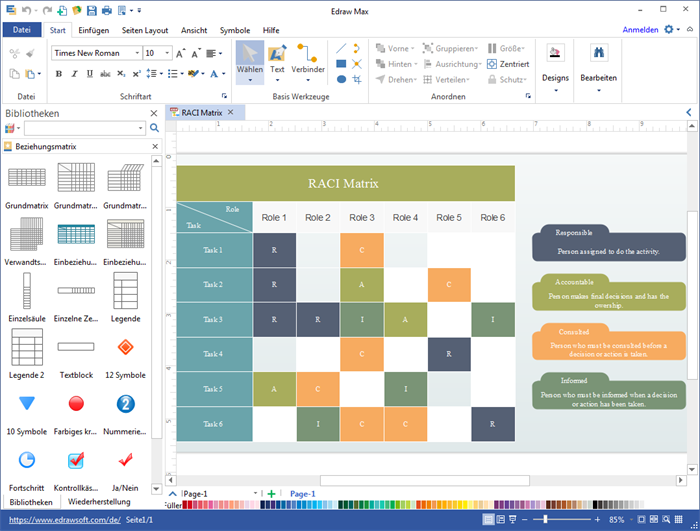Adjust the zoom slider
Image resolution: width=700 pixels, height=531 pixels.
(545, 519)
